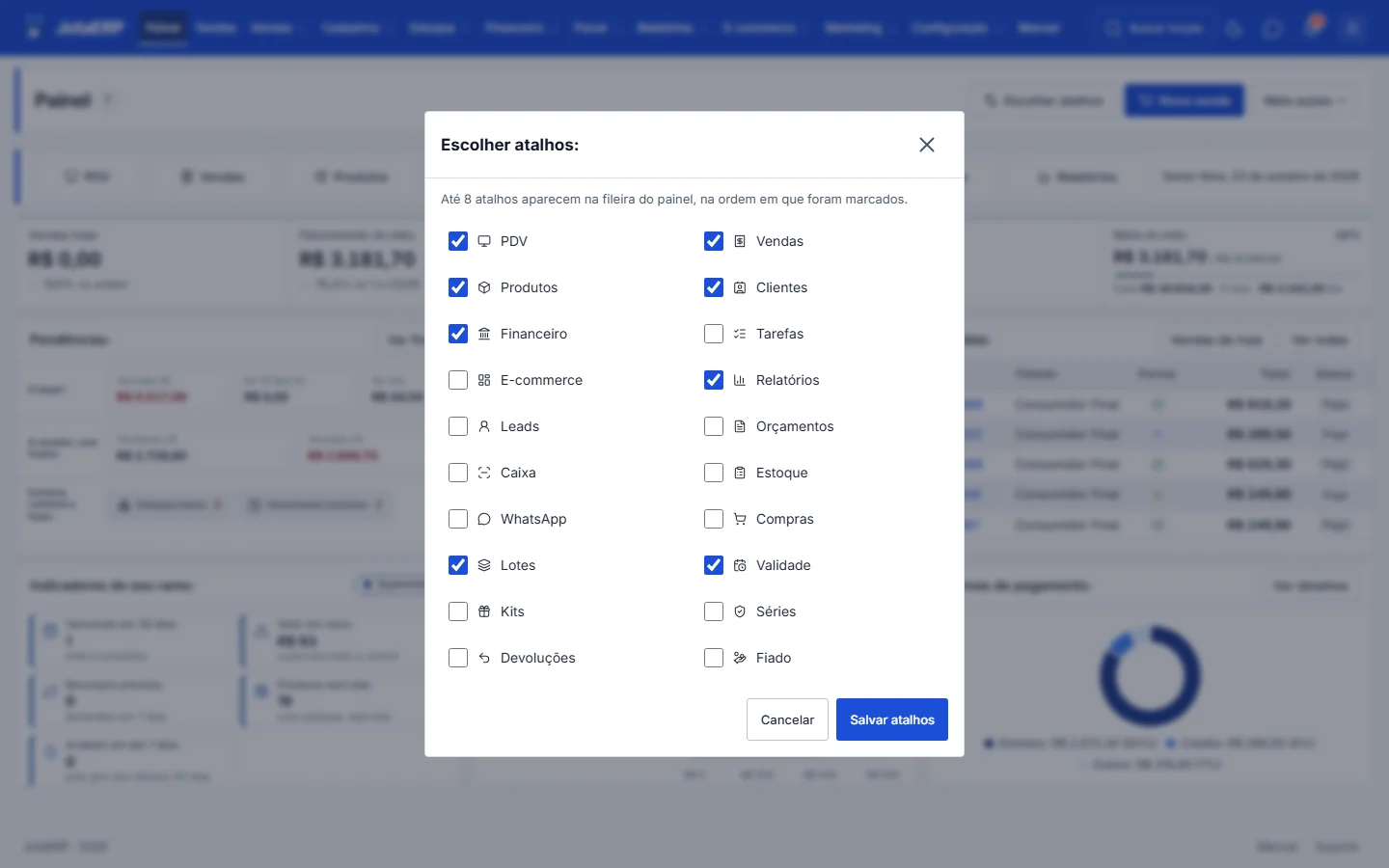The width and height of the screenshot is (1389, 868).
Task: Enable the E-commerce shortcut checkbox
Action: pos(458,380)
